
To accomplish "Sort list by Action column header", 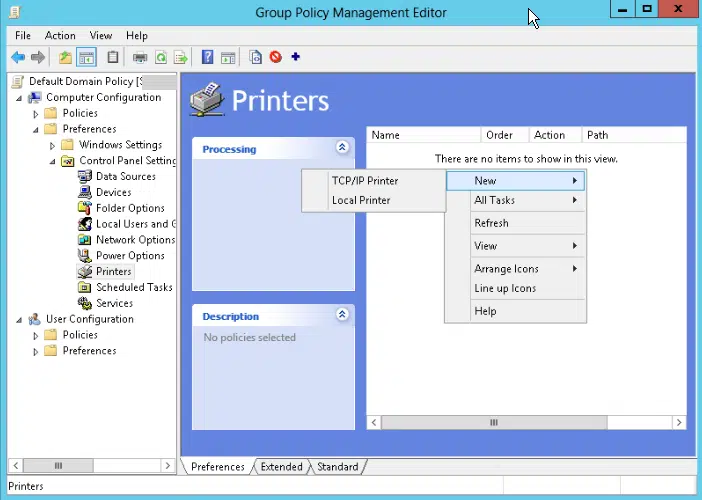I will tap(555, 135).
